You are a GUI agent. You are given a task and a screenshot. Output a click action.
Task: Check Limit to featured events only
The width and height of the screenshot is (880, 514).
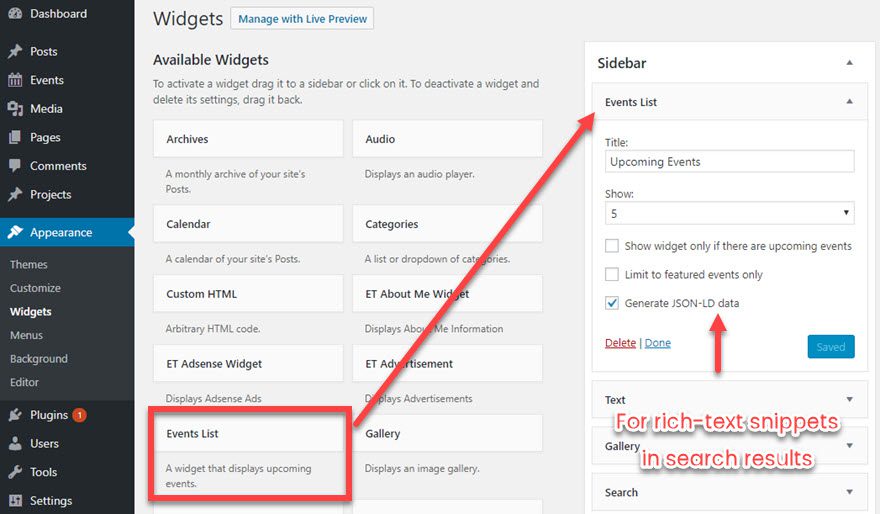612,275
